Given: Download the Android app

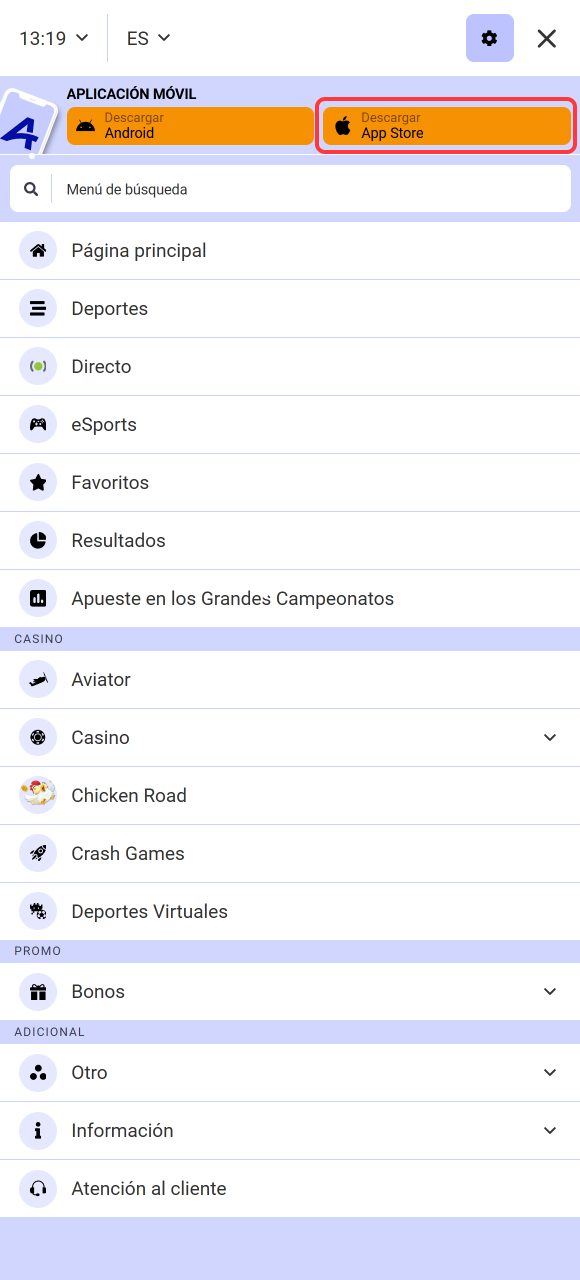Looking at the screenshot, I should tap(189, 126).
